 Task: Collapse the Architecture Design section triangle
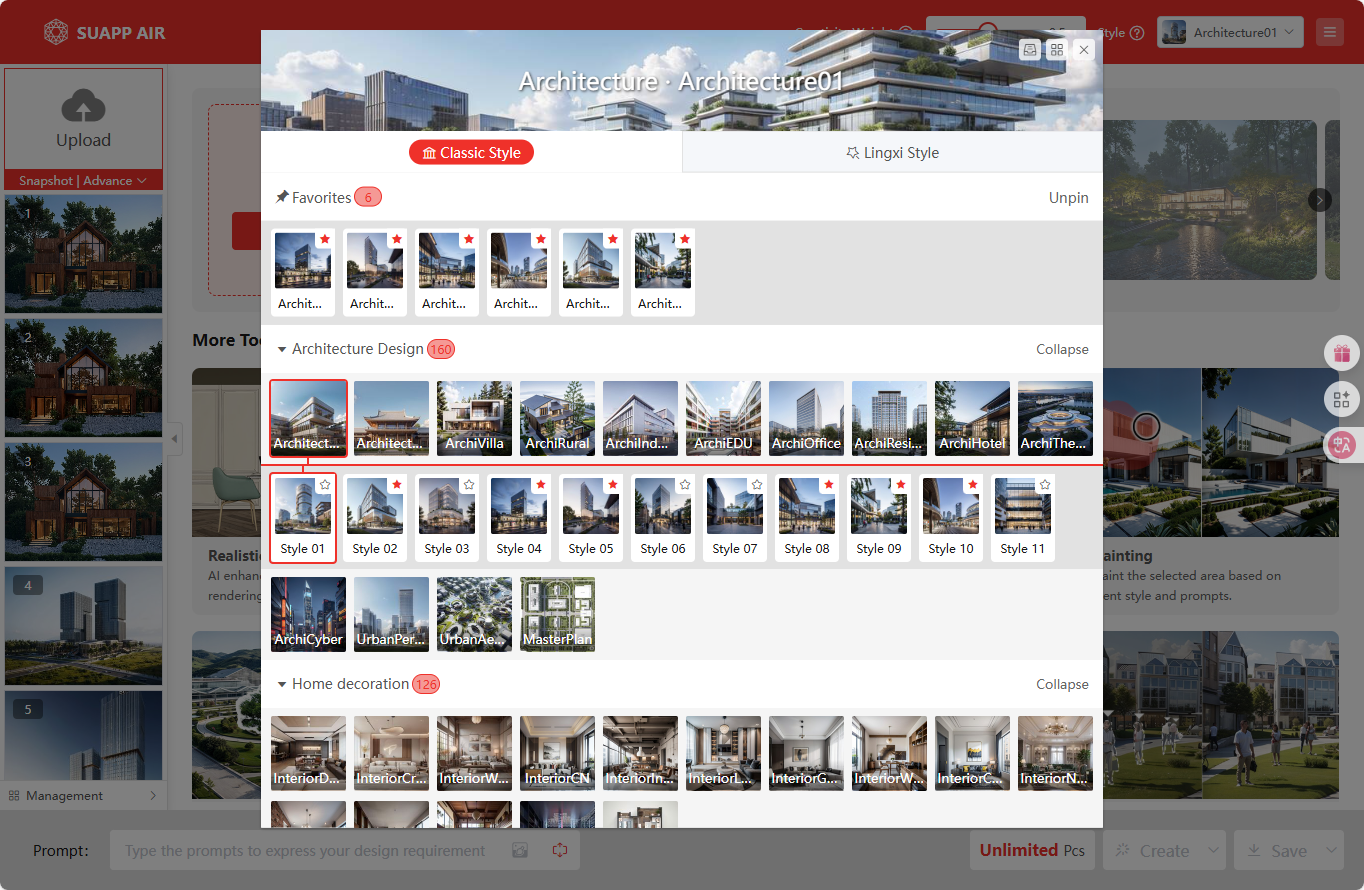[282, 350]
